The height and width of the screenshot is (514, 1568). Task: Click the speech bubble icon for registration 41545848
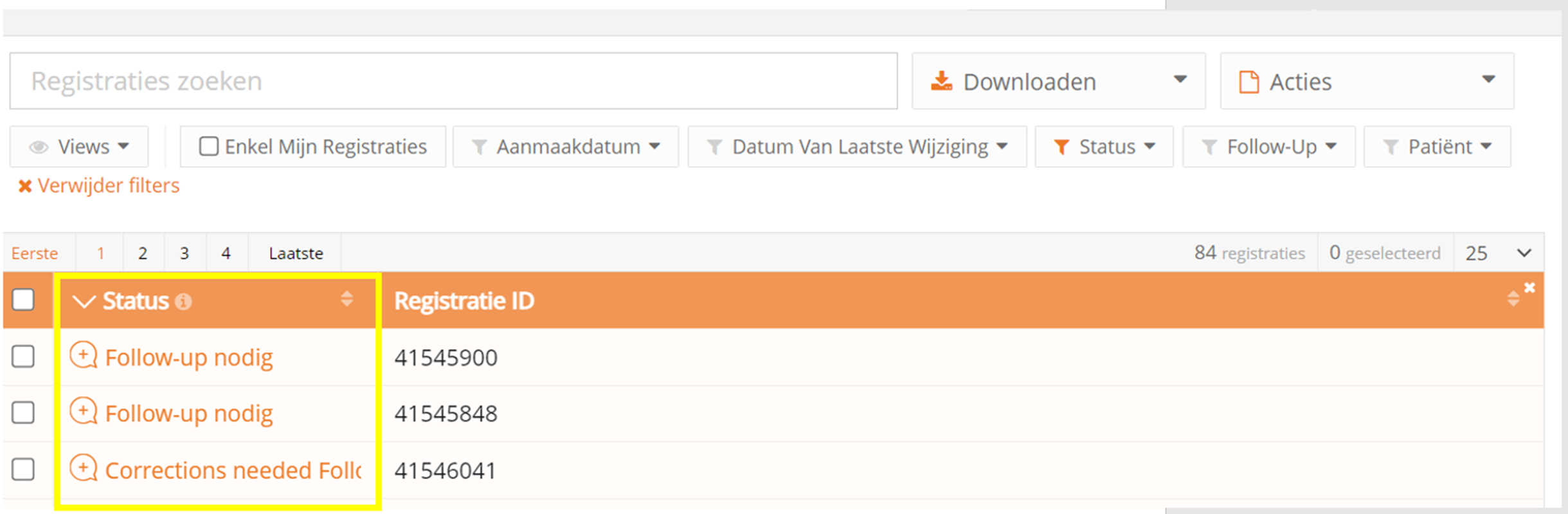click(84, 412)
